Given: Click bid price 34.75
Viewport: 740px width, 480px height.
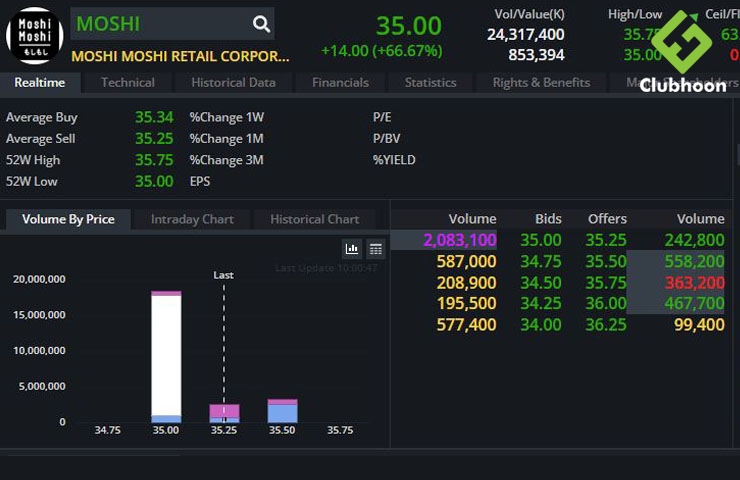Looking at the screenshot, I should click(541, 261).
